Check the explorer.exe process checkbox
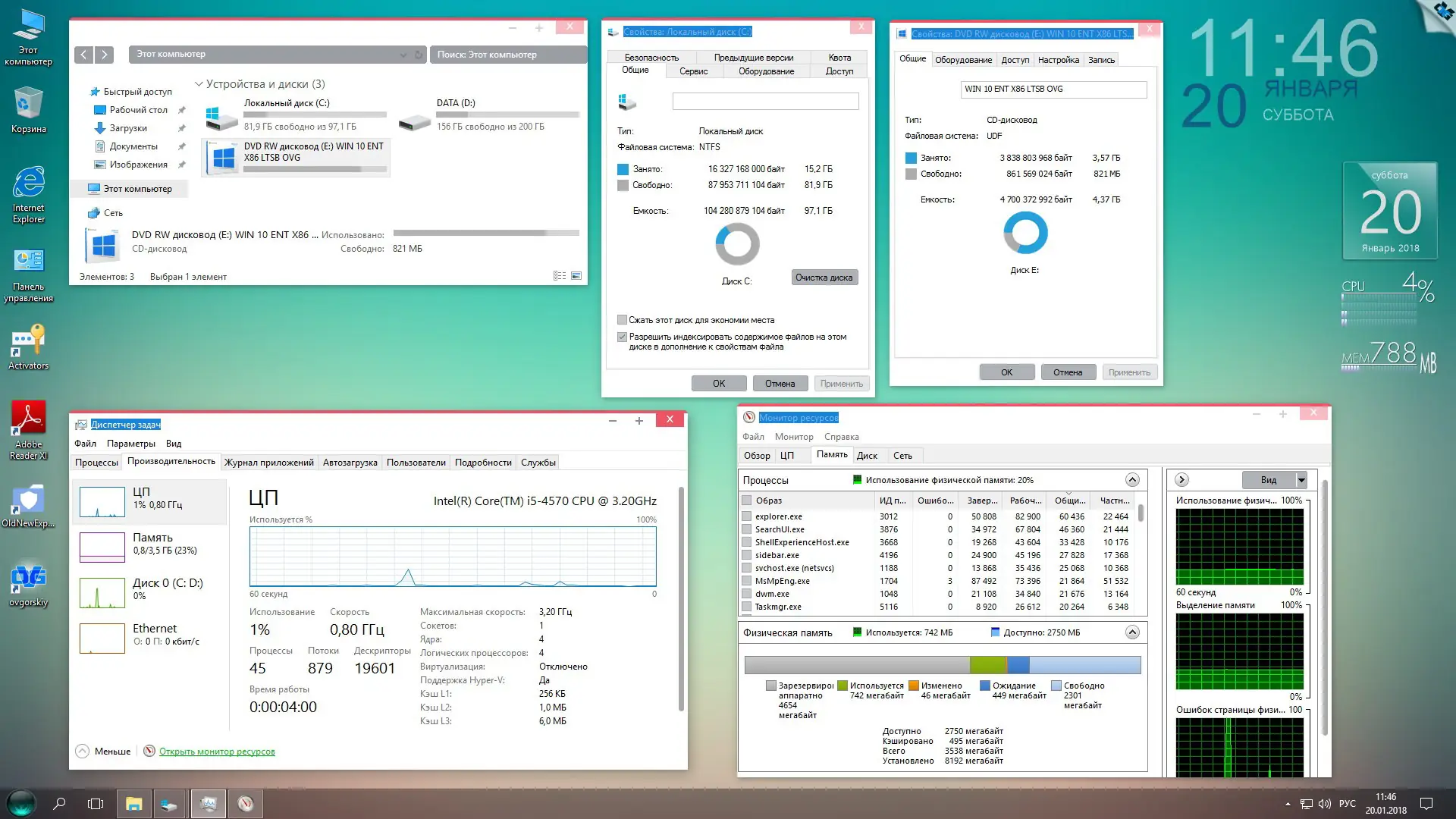 point(747,516)
